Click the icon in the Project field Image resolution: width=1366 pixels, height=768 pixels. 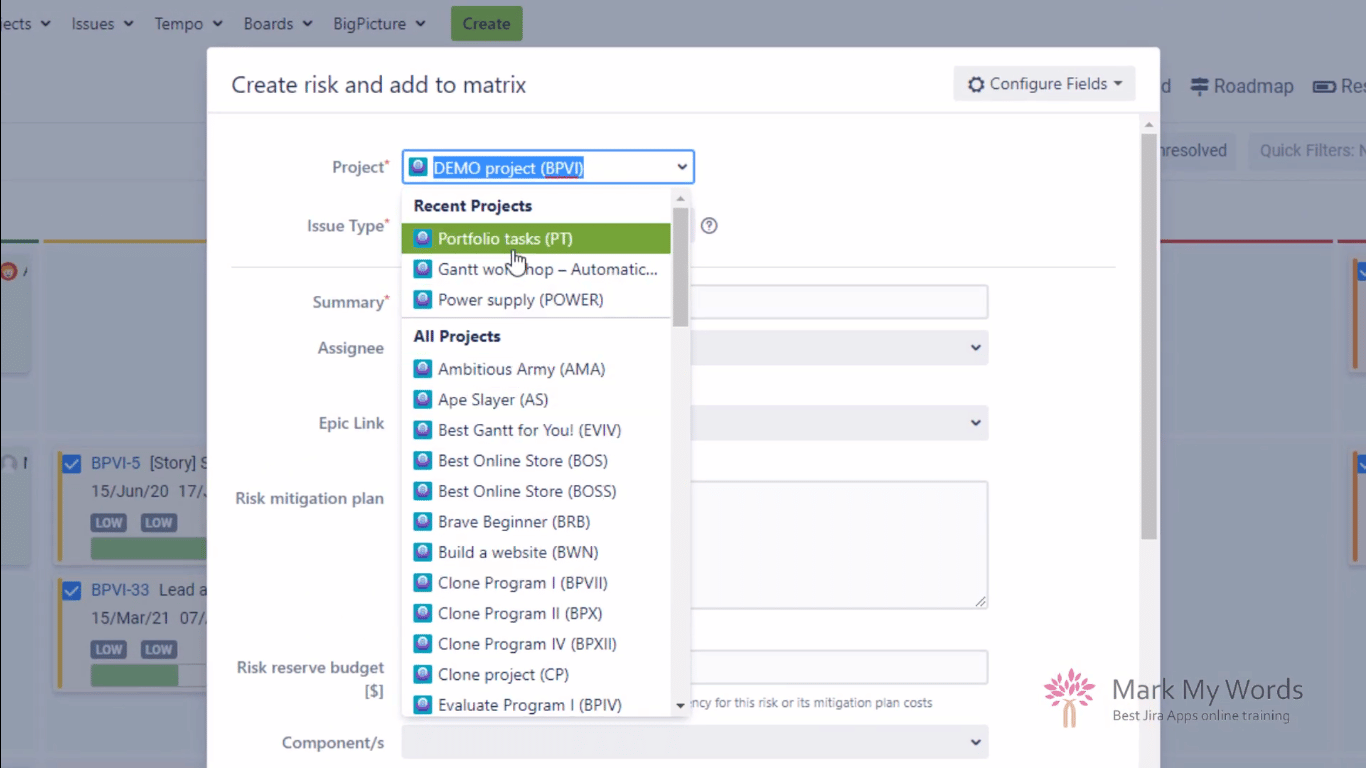tap(418, 167)
